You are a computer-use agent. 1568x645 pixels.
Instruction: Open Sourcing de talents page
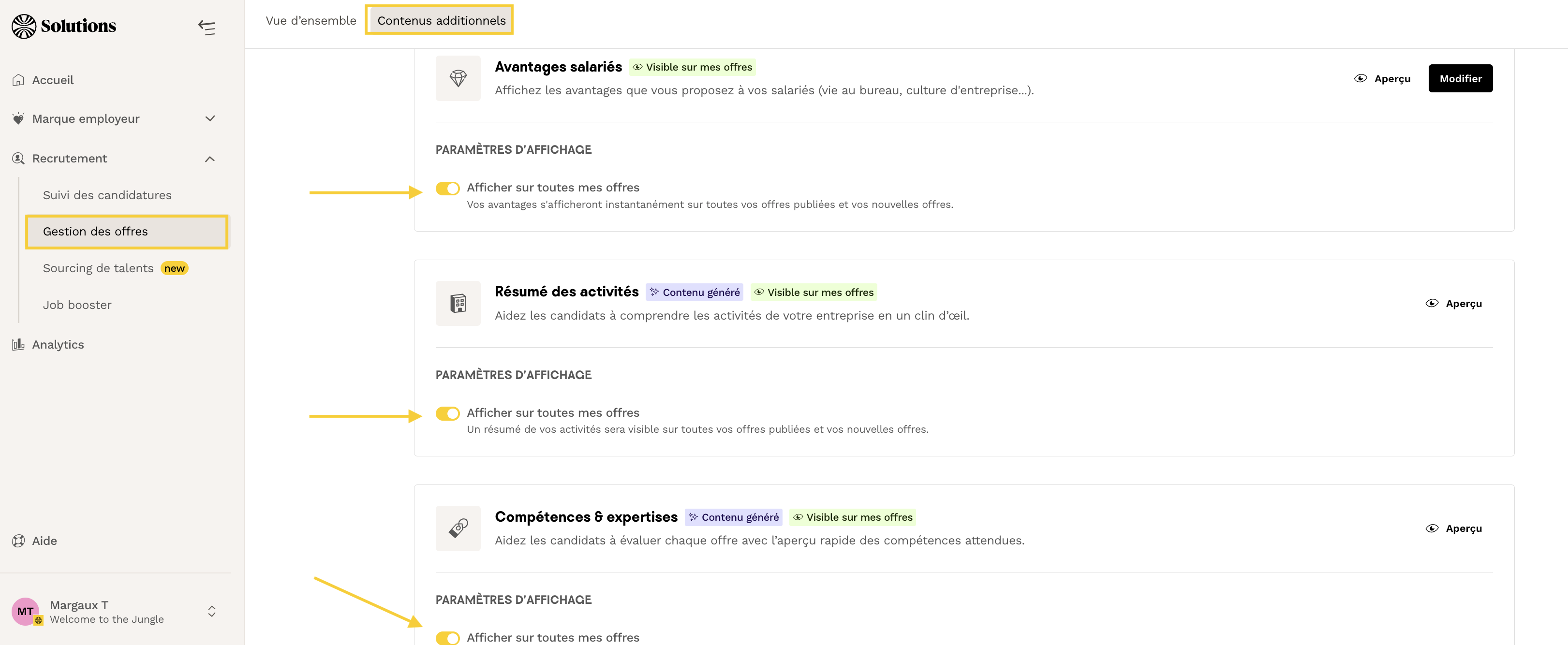98,268
